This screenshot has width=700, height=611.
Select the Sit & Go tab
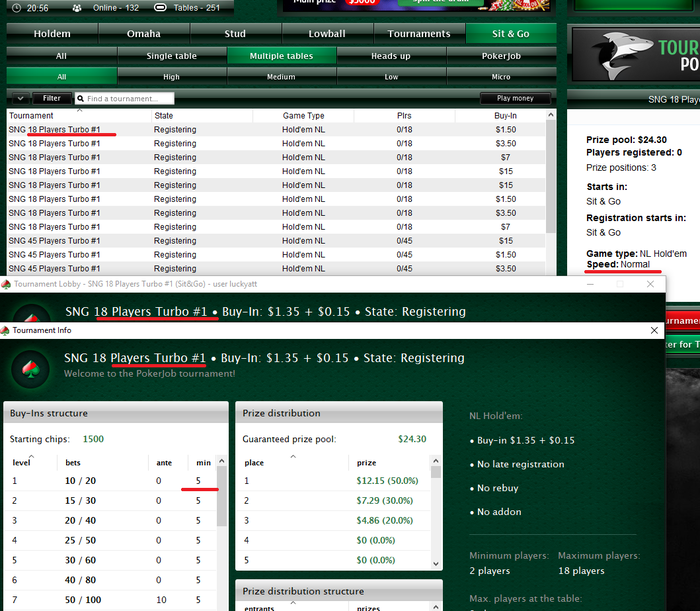(511, 33)
